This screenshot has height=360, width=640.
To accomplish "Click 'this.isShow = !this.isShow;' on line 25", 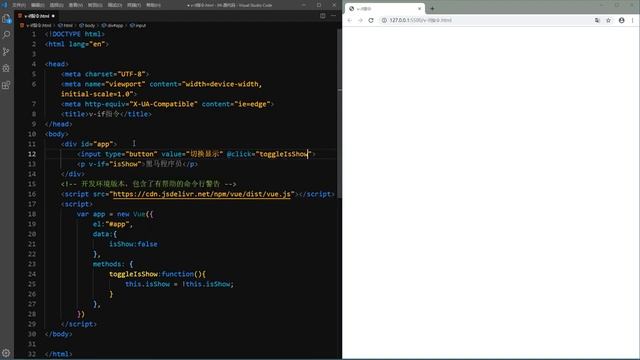I will tap(180, 284).
